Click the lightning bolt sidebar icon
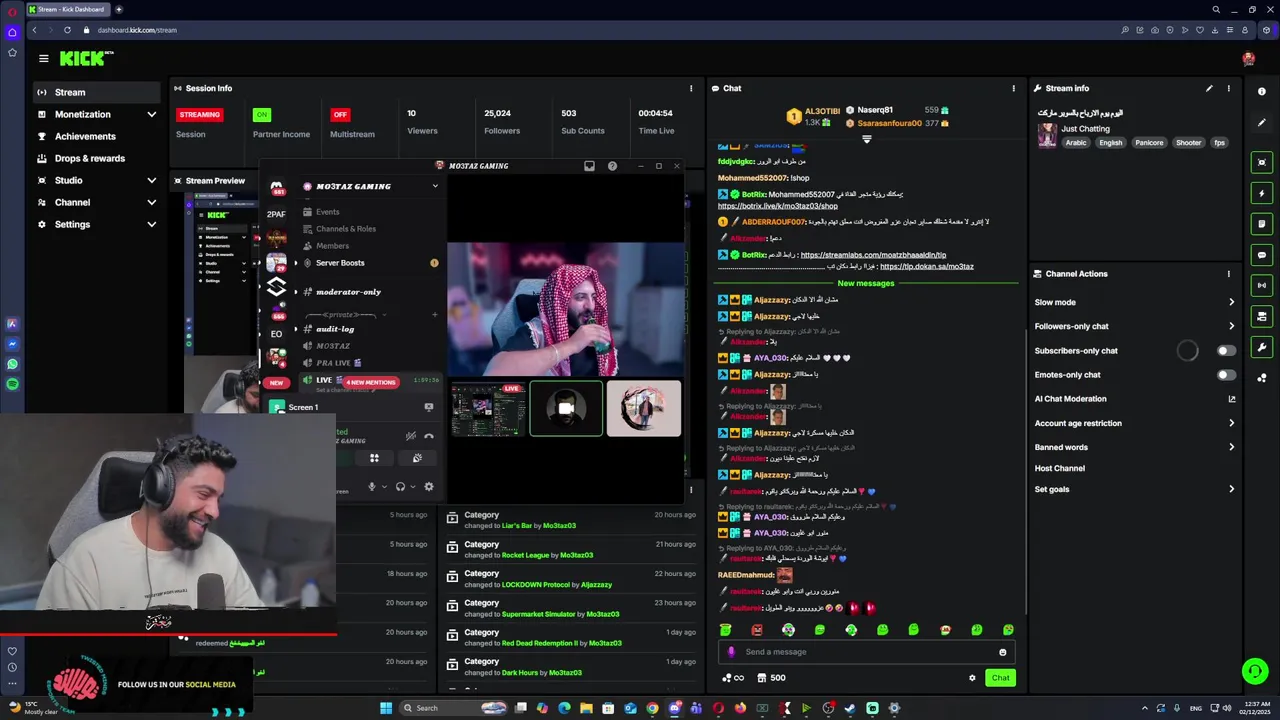The width and height of the screenshot is (1280, 720). tap(1262, 193)
